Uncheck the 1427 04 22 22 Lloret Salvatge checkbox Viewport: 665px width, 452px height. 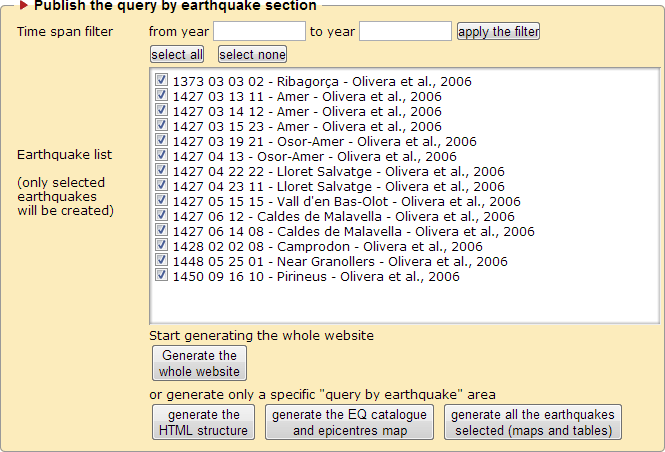click(163, 171)
